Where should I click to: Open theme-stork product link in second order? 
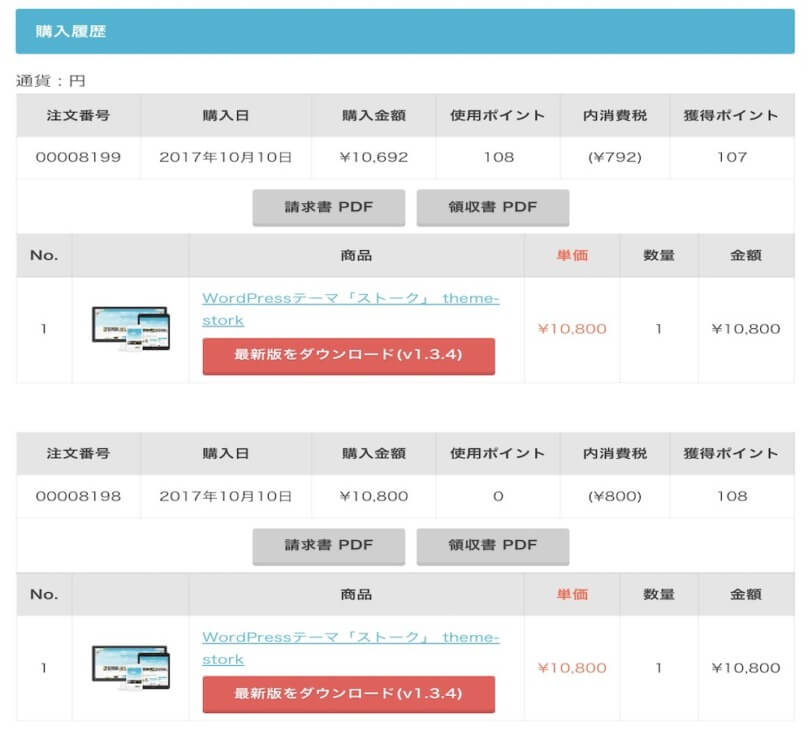pos(351,648)
